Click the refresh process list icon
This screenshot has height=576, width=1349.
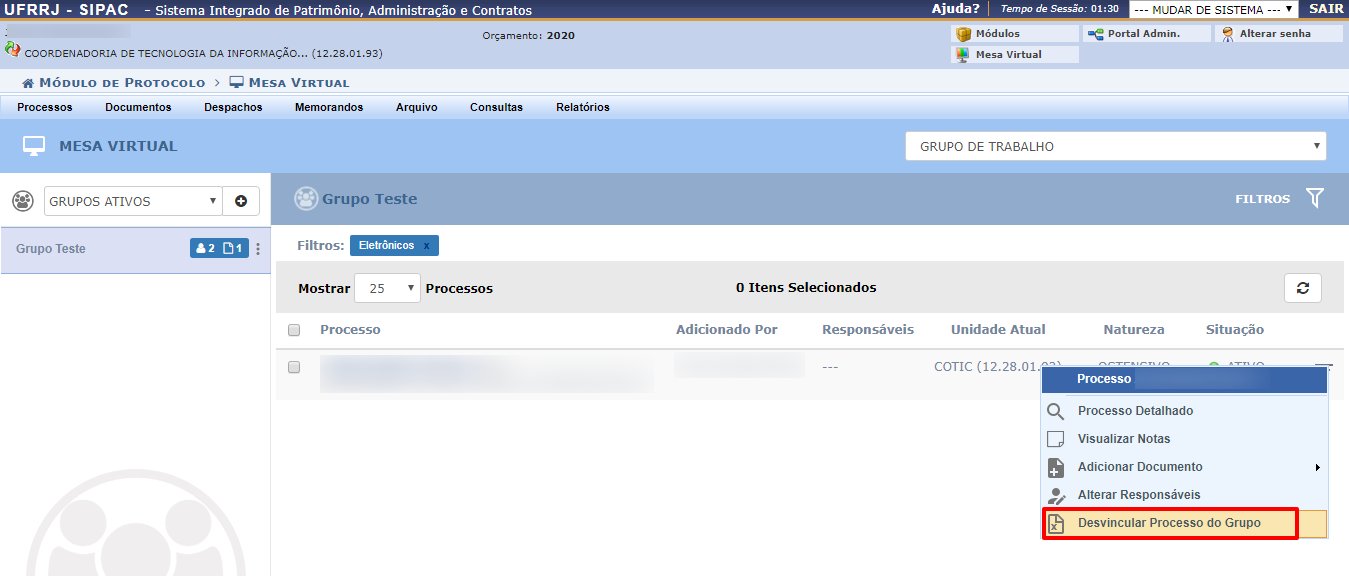(1302, 288)
